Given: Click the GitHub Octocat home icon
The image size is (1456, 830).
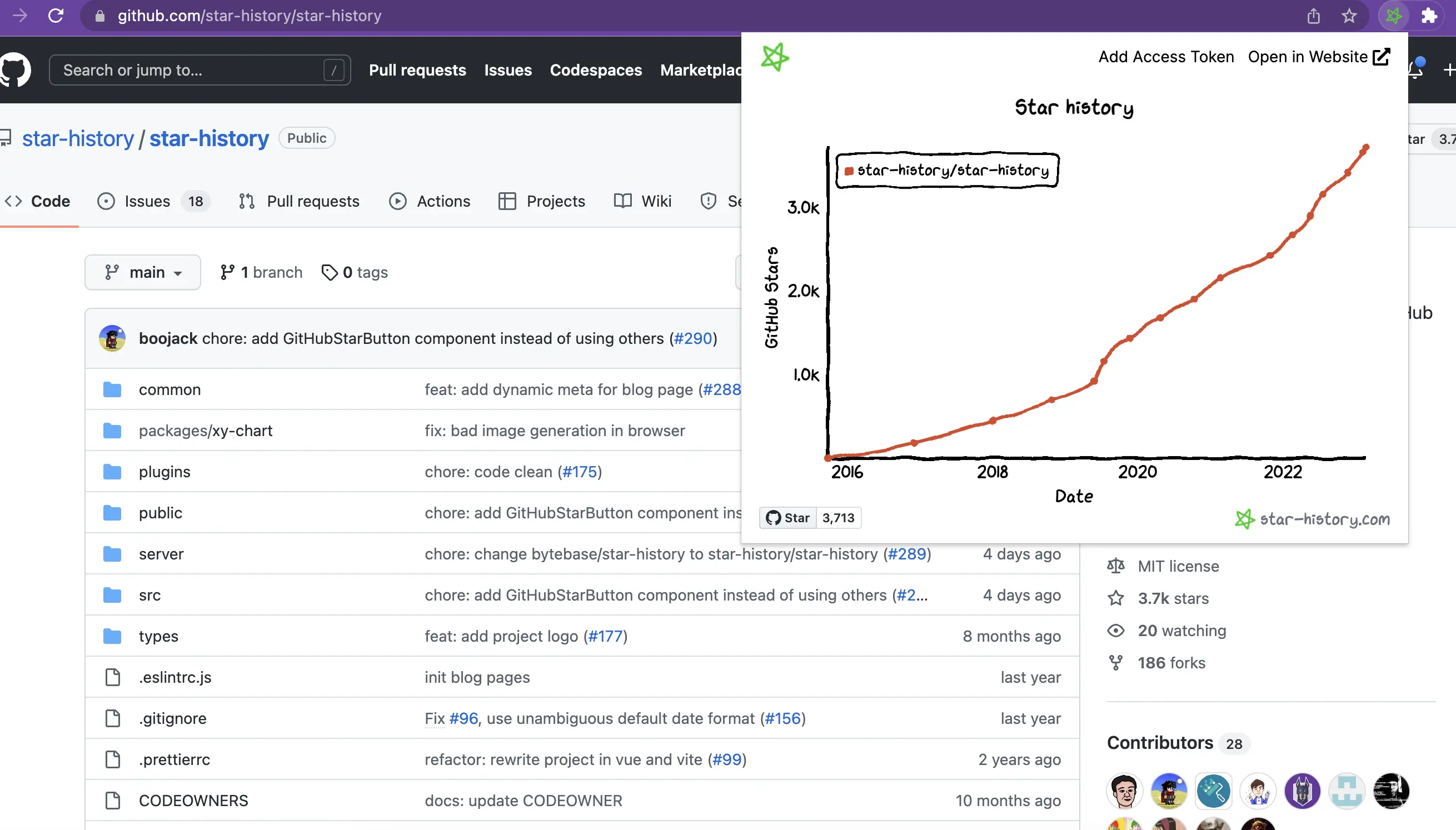Looking at the screenshot, I should 16,70.
